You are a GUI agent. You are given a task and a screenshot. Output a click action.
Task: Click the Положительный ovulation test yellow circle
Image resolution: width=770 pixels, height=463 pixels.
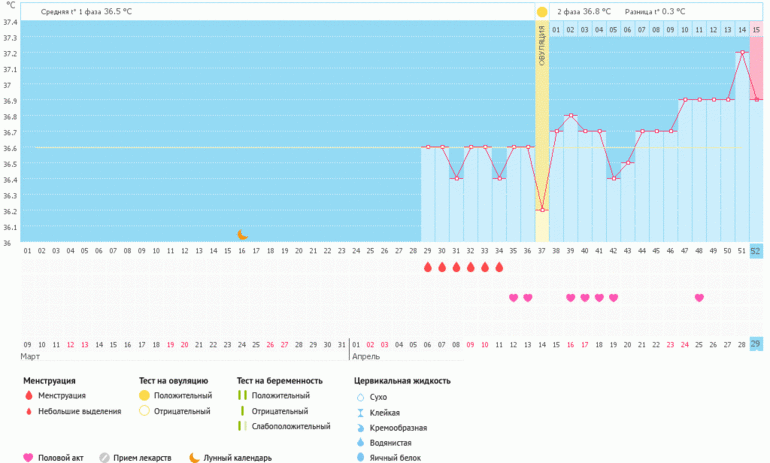pyautogui.click(x=144, y=396)
